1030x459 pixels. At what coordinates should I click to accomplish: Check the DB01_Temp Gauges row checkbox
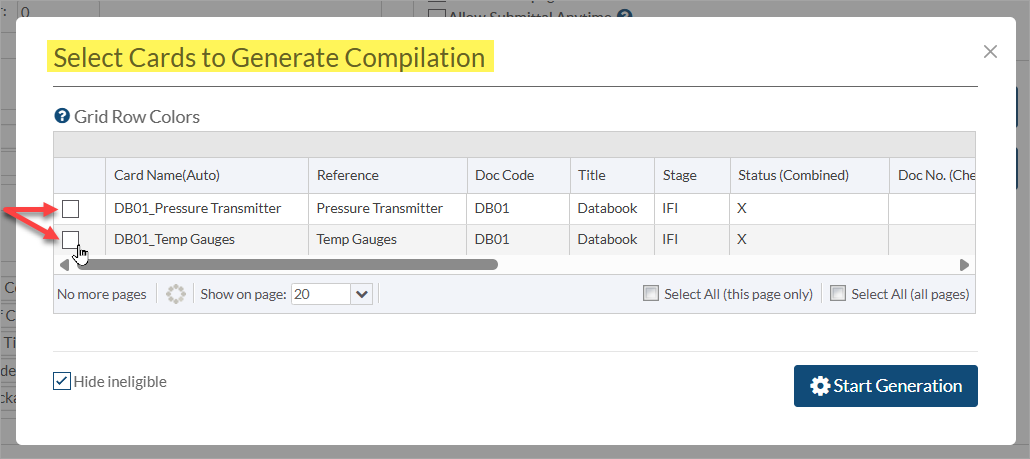point(70,240)
